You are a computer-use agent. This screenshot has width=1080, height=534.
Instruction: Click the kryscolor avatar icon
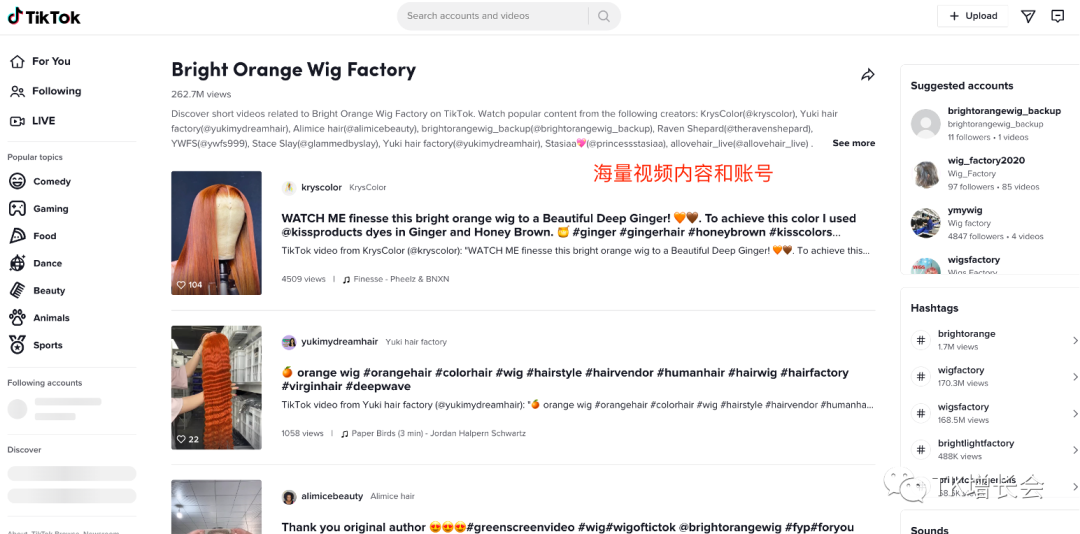point(289,187)
